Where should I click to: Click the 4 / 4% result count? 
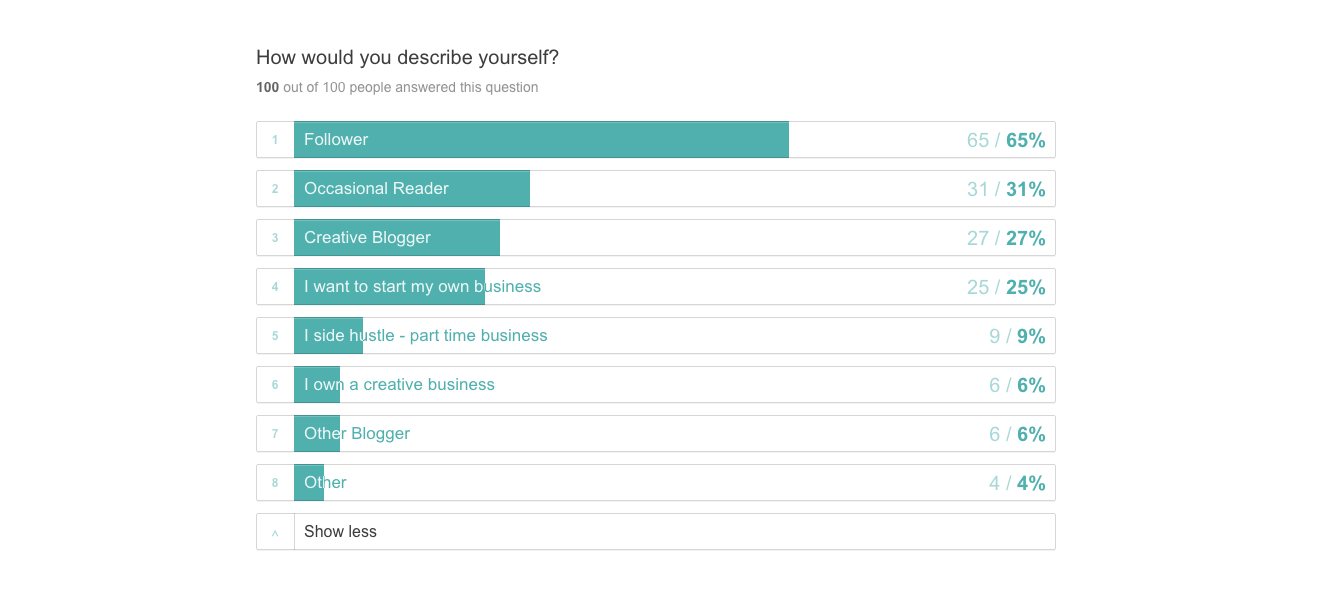(x=1017, y=483)
